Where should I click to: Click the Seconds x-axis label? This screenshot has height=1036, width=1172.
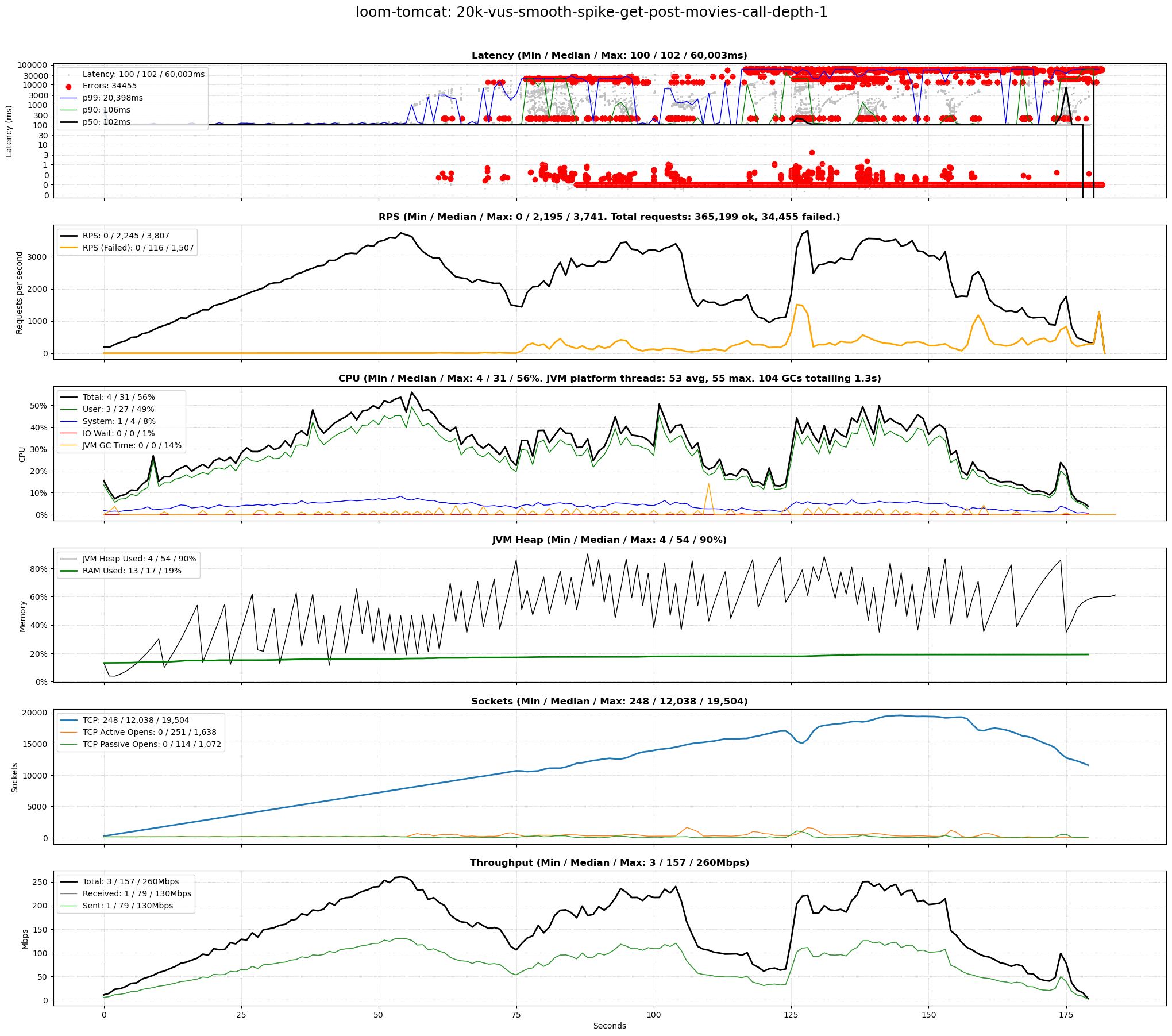609,1026
